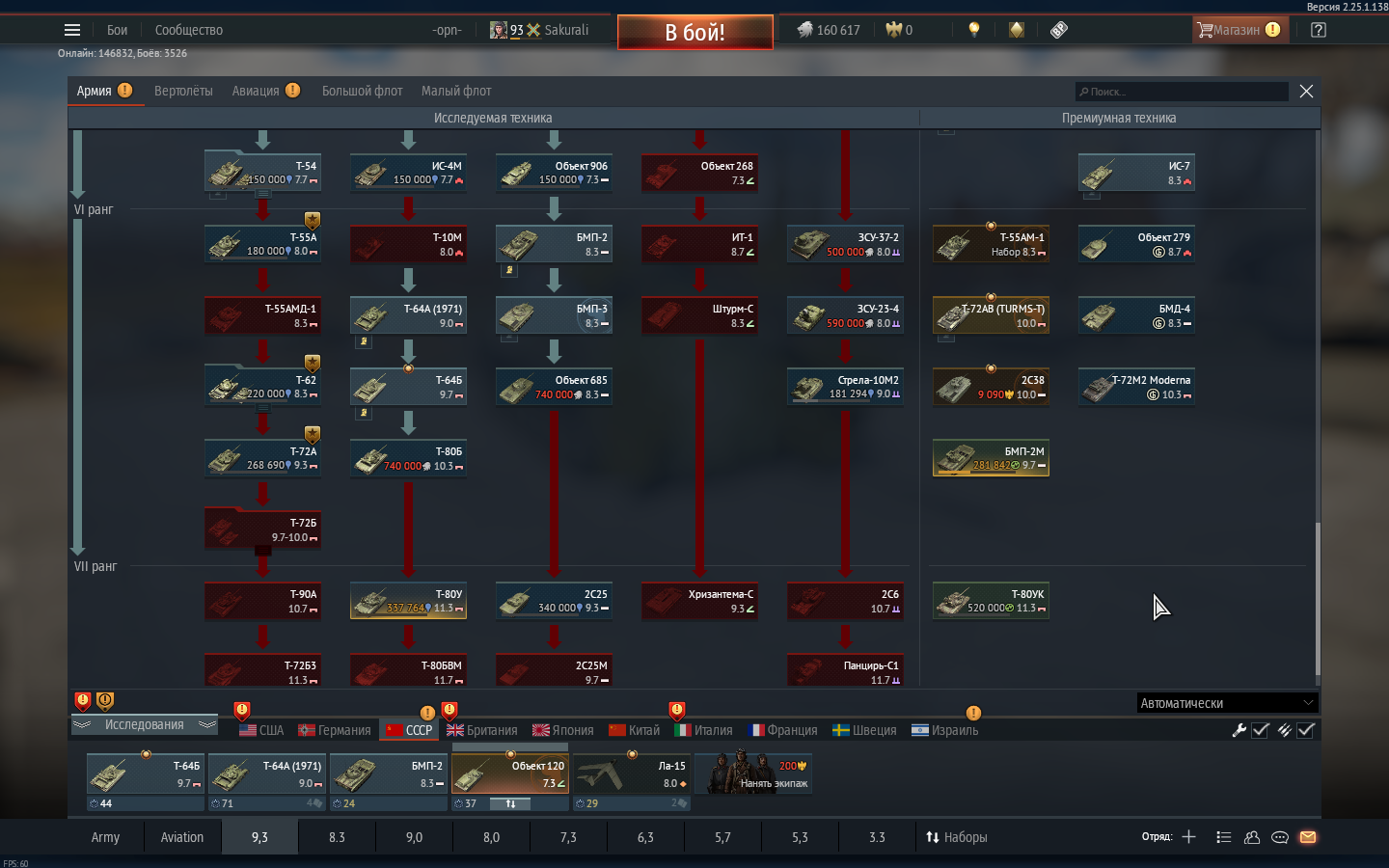Select the Aviation preset

coord(182,837)
